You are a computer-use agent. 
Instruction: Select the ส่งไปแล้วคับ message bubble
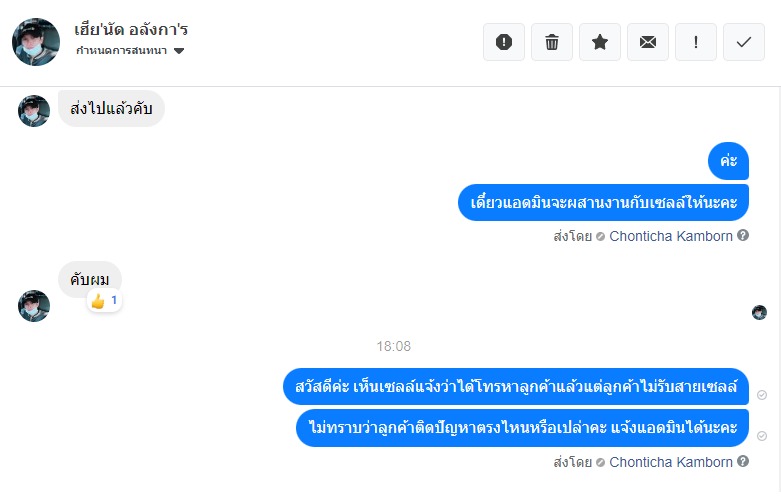point(111,108)
